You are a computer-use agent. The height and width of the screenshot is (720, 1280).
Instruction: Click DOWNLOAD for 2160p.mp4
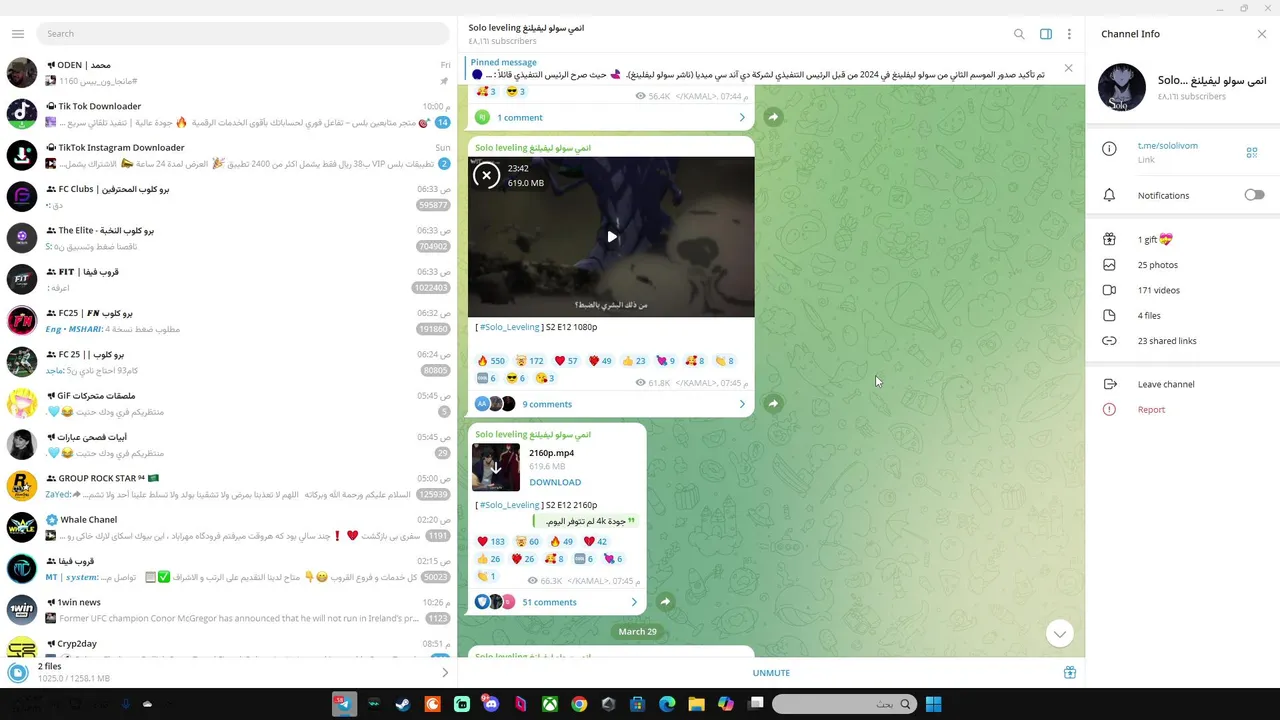[x=555, y=482]
